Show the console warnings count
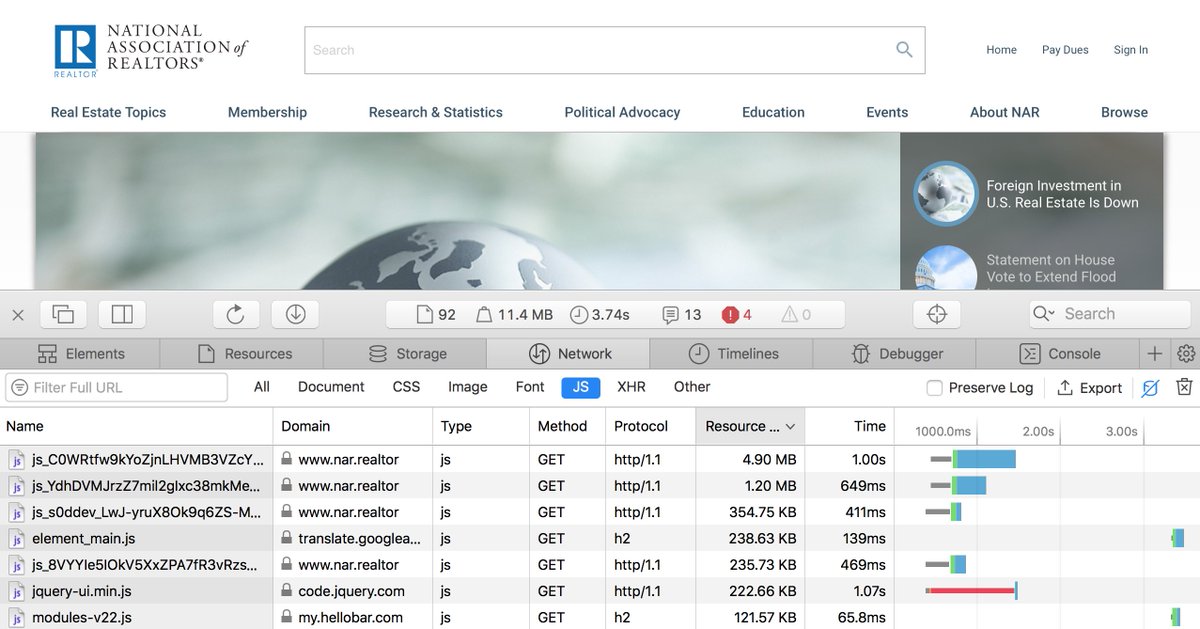Viewport: 1200px width, 629px height. tap(797, 315)
